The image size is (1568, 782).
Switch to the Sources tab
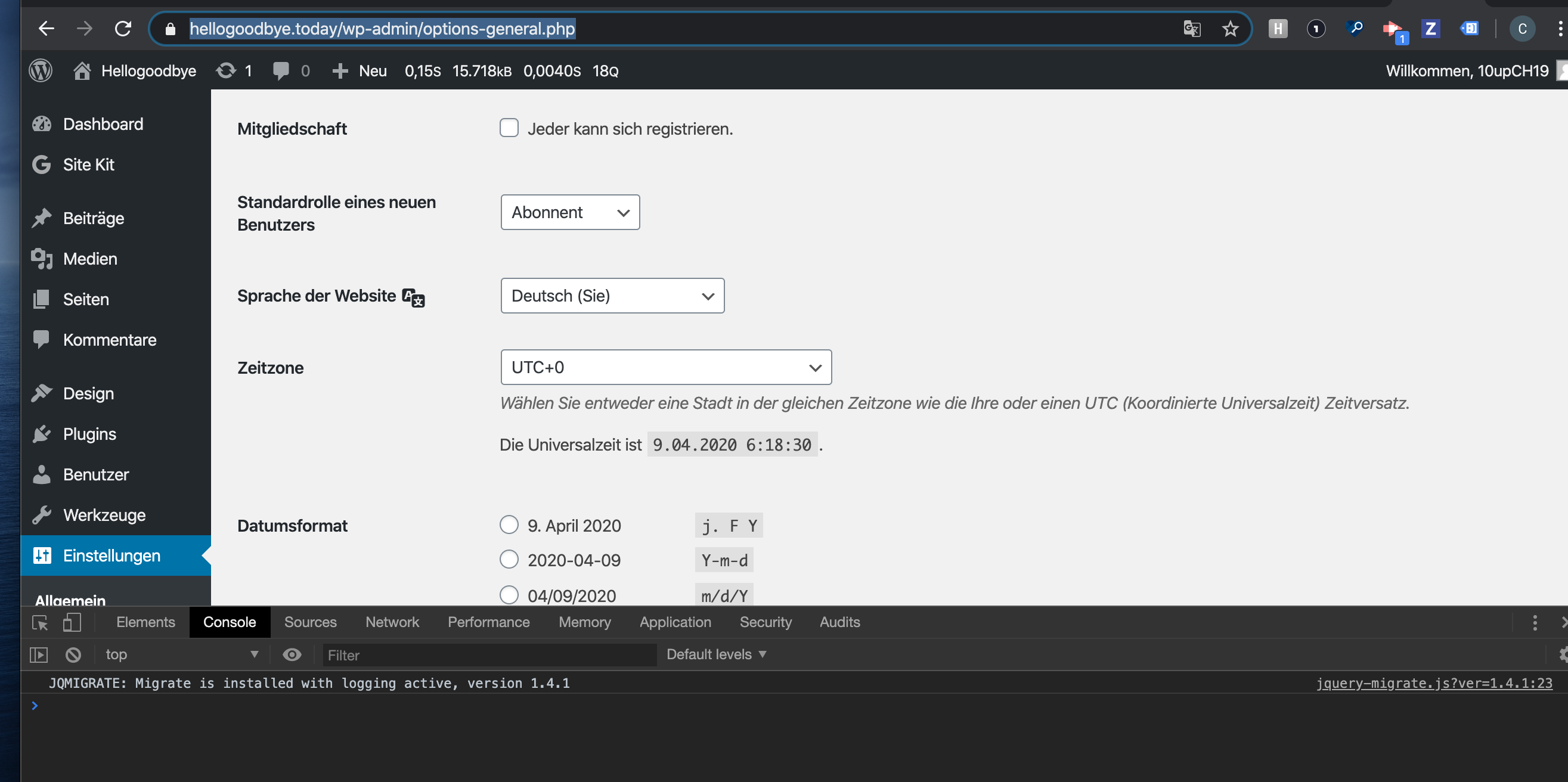311,622
